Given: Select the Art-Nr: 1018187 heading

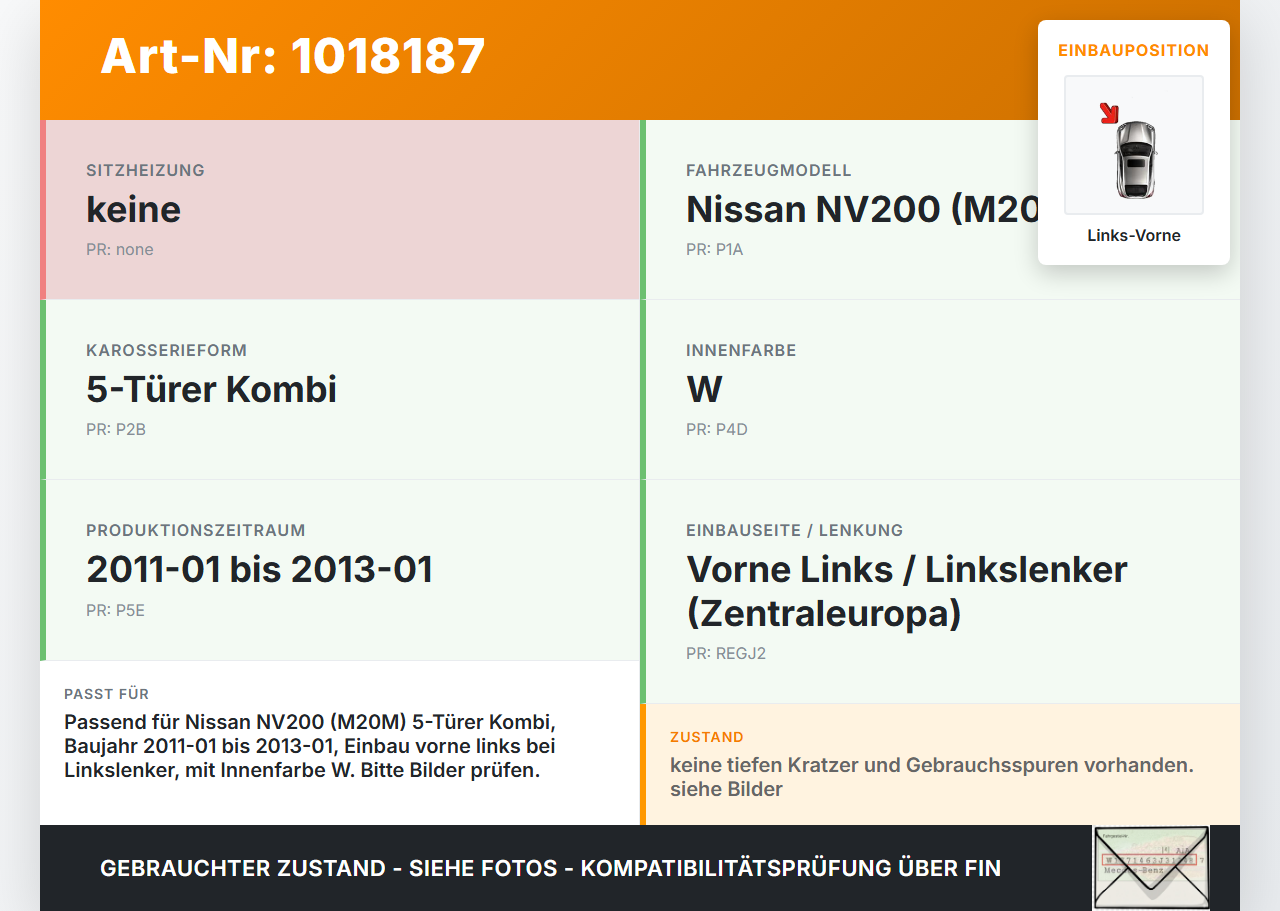Looking at the screenshot, I should tap(293, 56).
